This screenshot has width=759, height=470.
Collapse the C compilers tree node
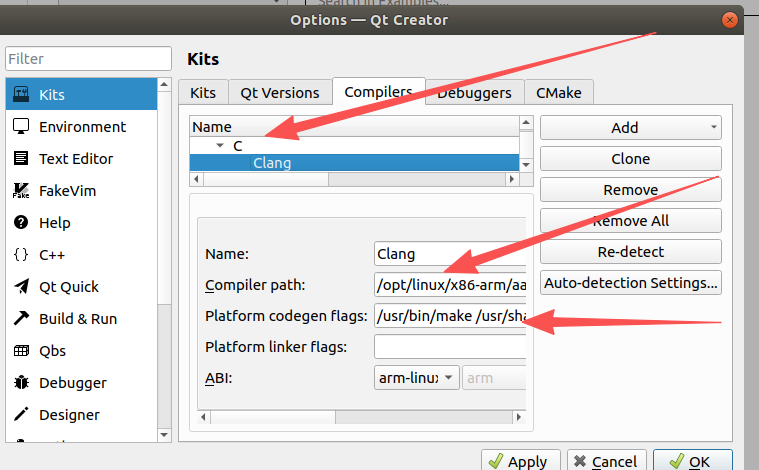click(x=220, y=145)
